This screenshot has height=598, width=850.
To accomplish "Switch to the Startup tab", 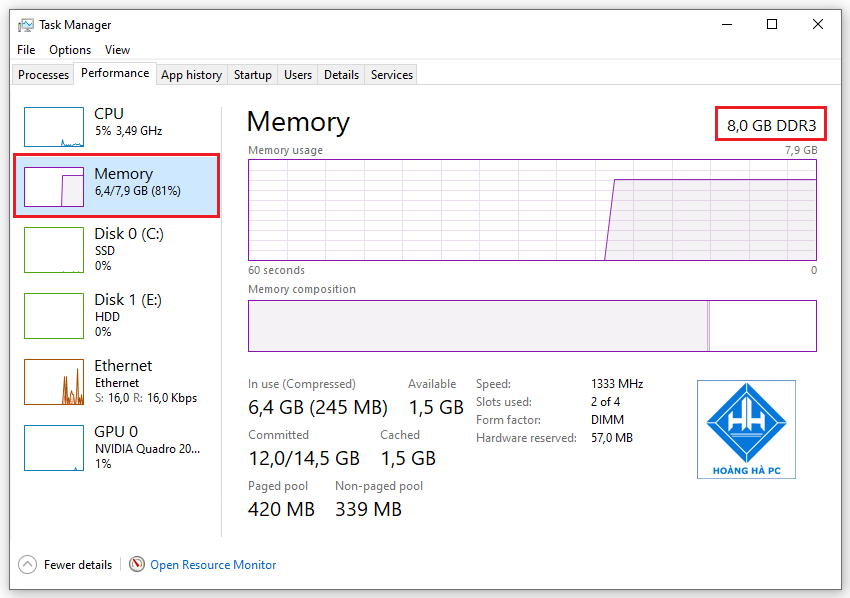I will pyautogui.click(x=252, y=74).
